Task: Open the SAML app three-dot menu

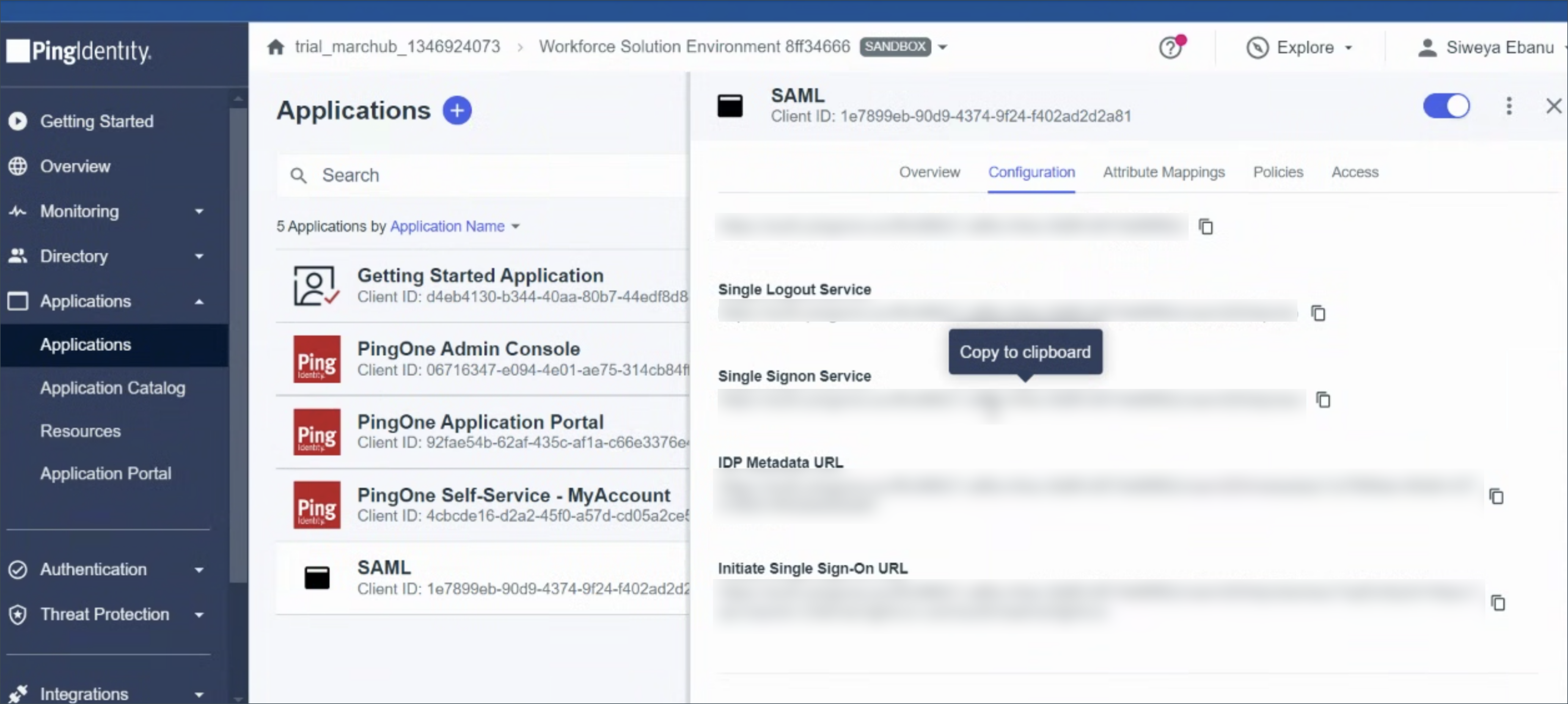Action: pyautogui.click(x=1508, y=106)
